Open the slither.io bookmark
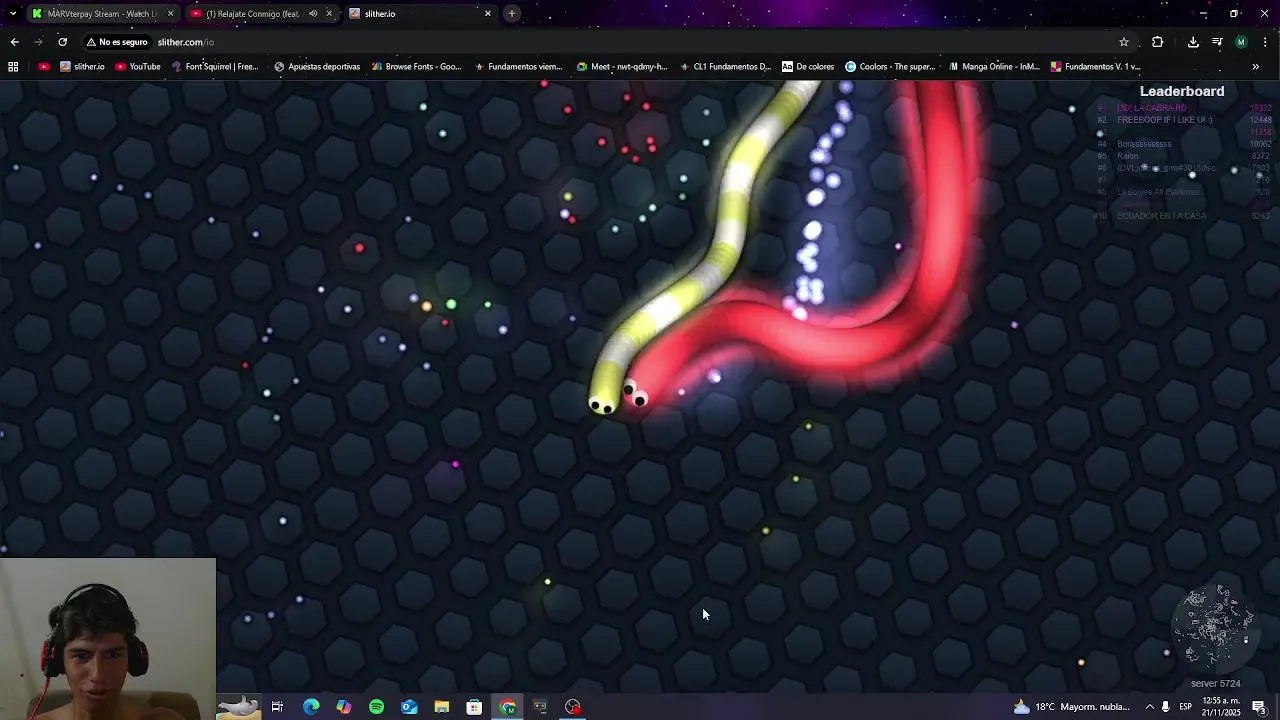 pyautogui.click(x=82, y=67)
